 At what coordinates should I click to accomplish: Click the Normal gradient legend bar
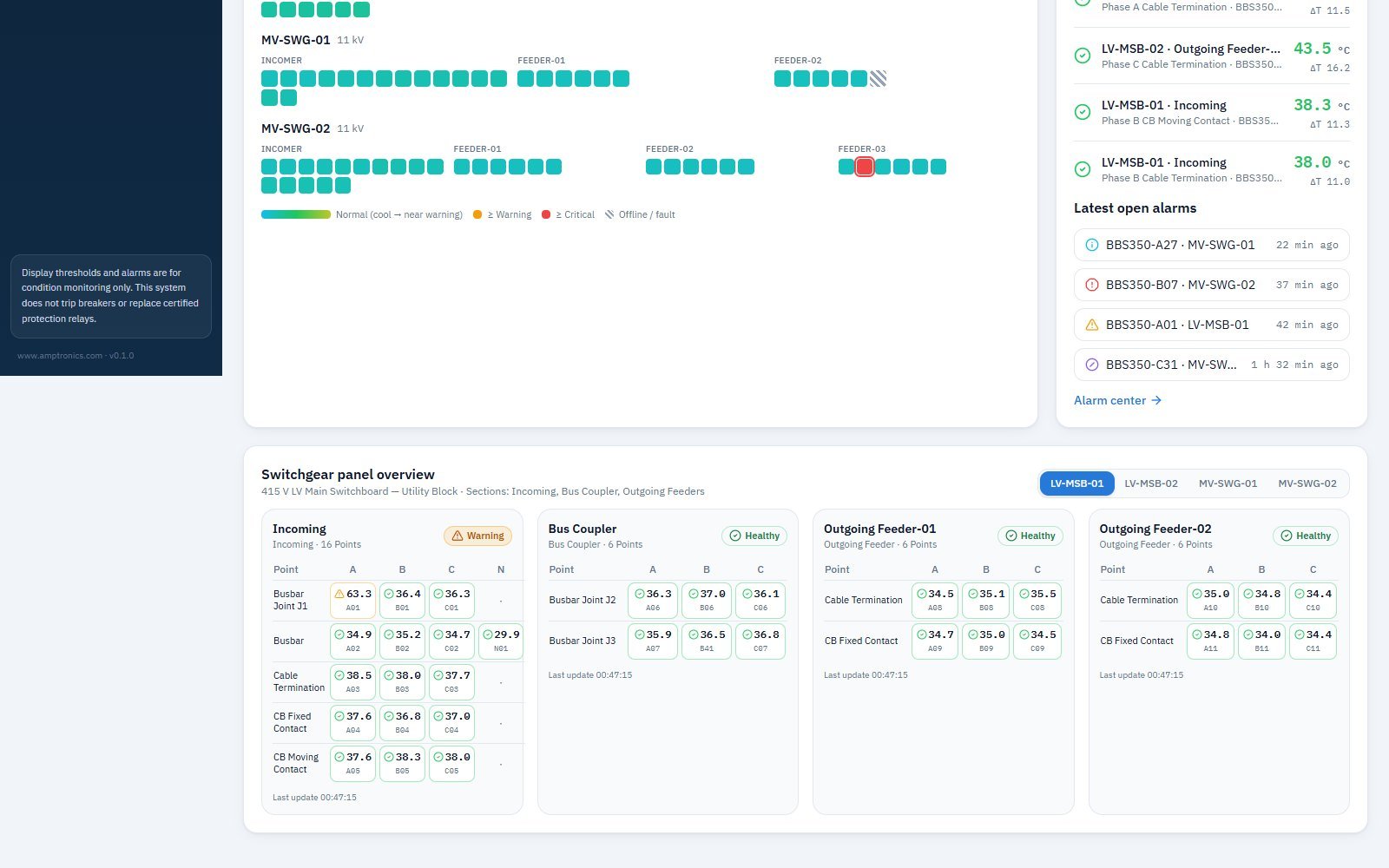(296, 214)
